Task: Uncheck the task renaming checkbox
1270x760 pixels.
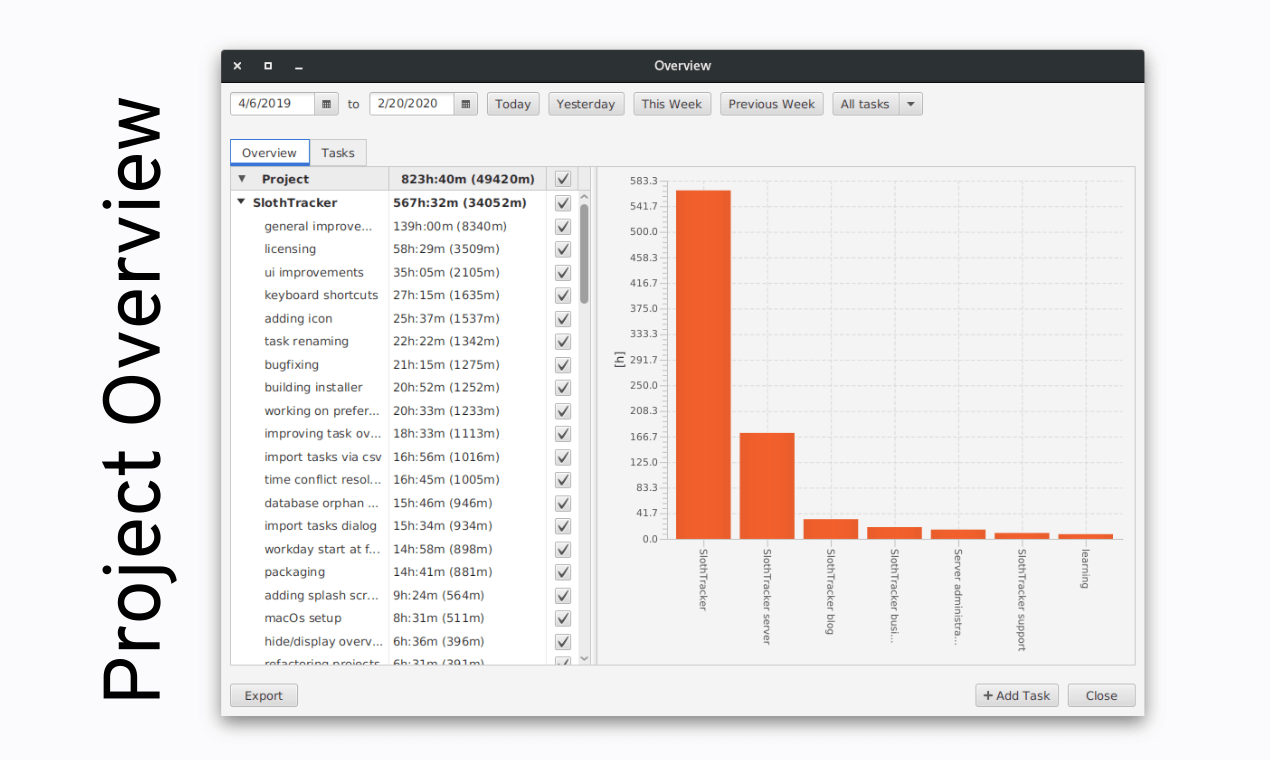Action: [x=563, y=341]
